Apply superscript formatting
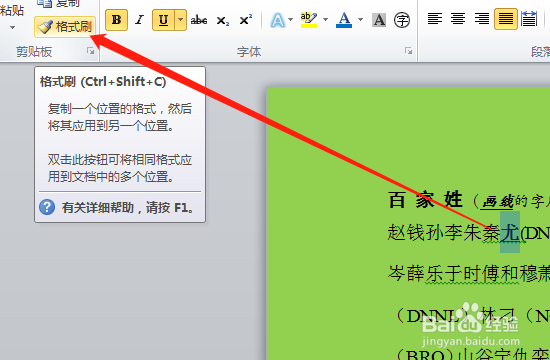 click(x=246, y=20)
